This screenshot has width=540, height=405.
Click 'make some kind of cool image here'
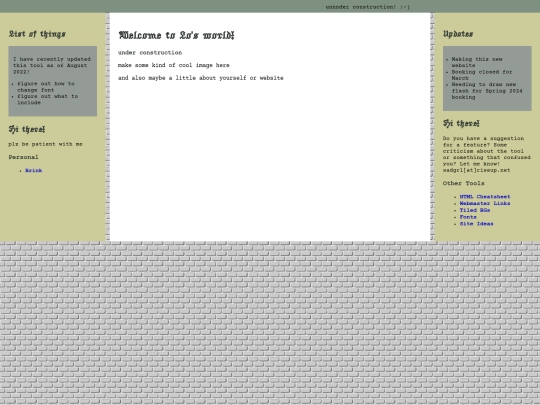click(x=174, y=65)
